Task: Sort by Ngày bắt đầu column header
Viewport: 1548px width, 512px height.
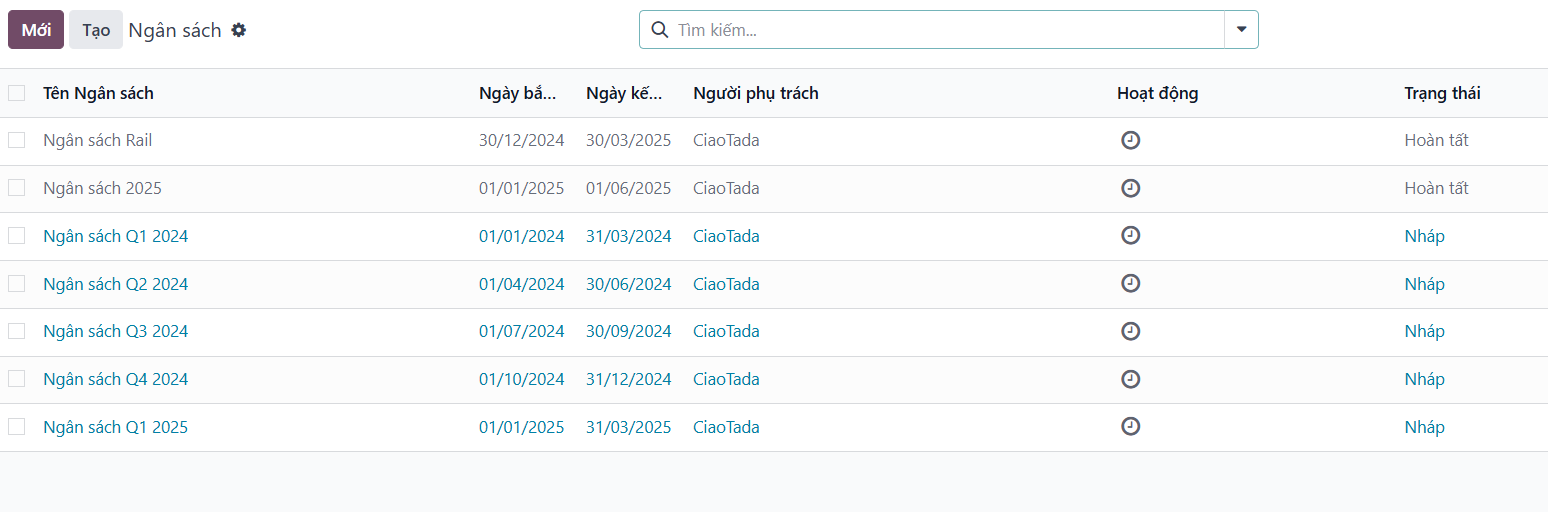Action: pyautogui.click(x=518, y=93)
